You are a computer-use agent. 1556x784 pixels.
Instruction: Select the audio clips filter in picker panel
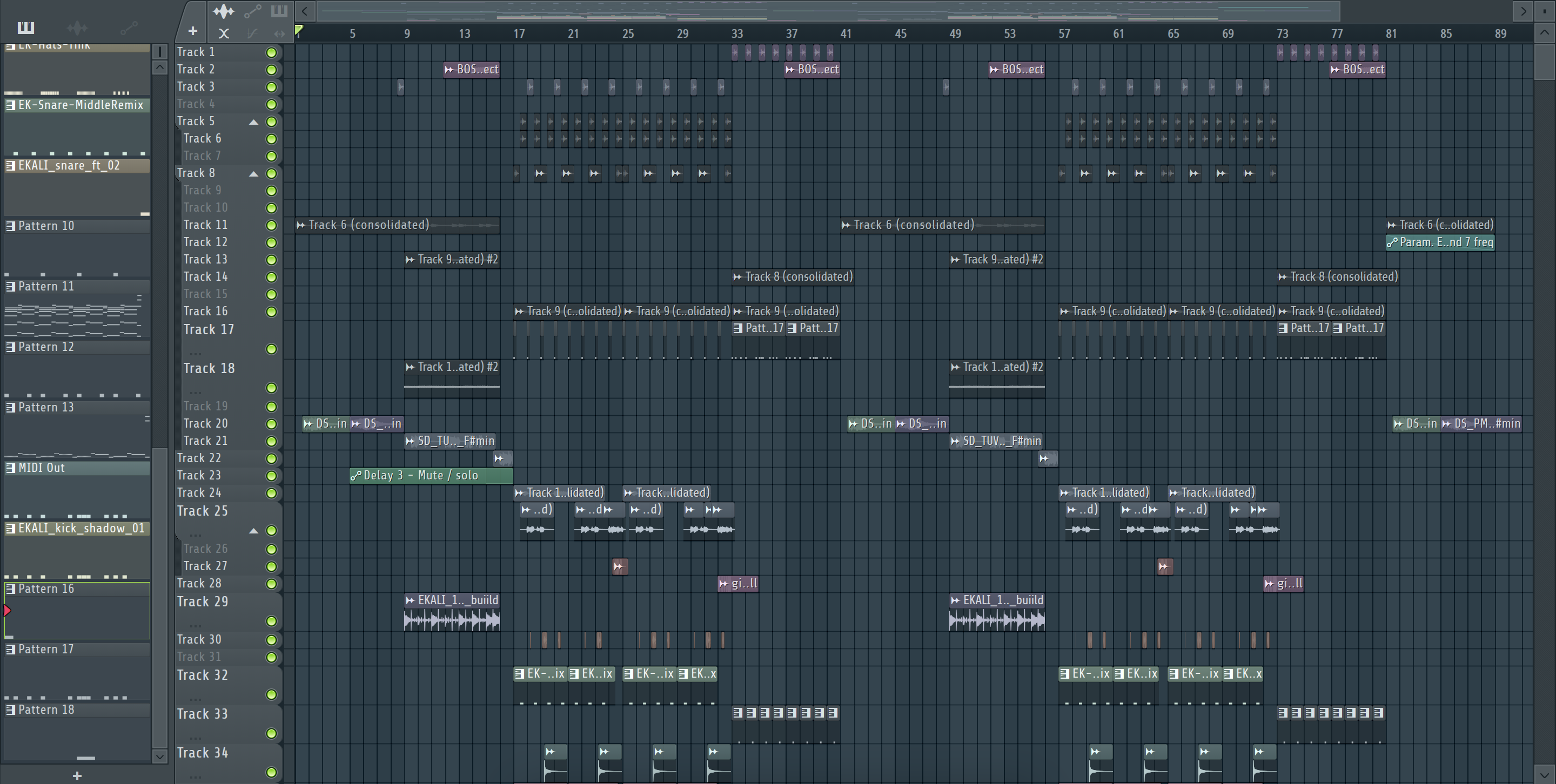tap(77, 28)
